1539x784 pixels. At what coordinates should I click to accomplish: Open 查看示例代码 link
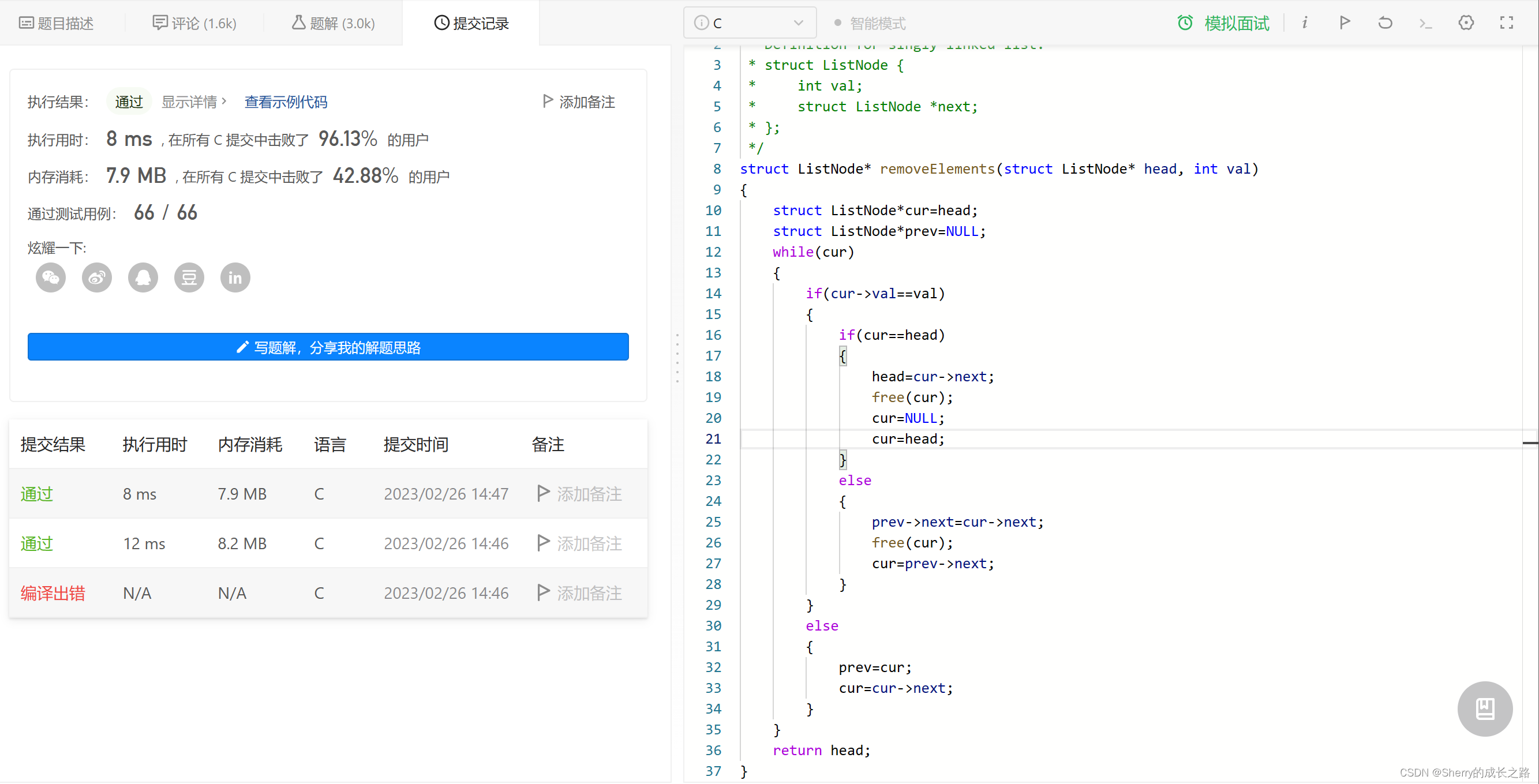(286, 102)
